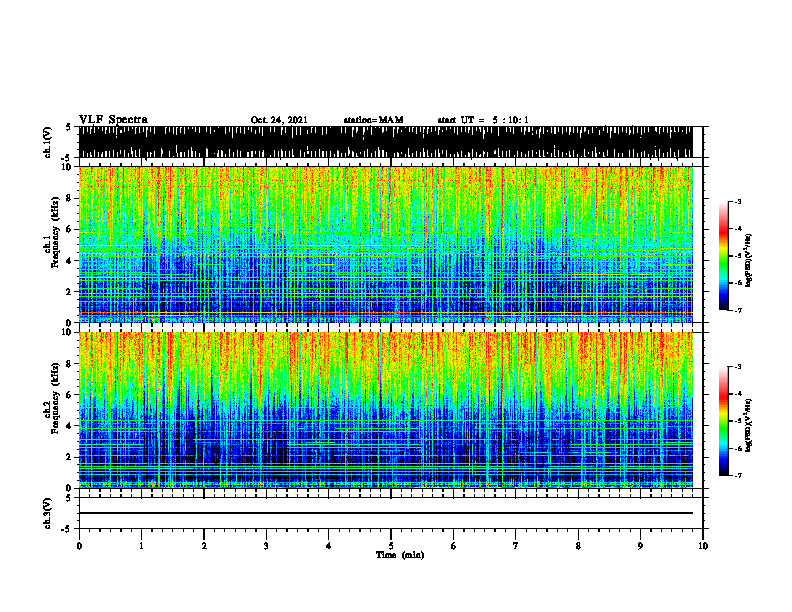Click the 8 kHz tick label on ch.1 axis
The width and height of the screenshot is (792, 612).
70,198
